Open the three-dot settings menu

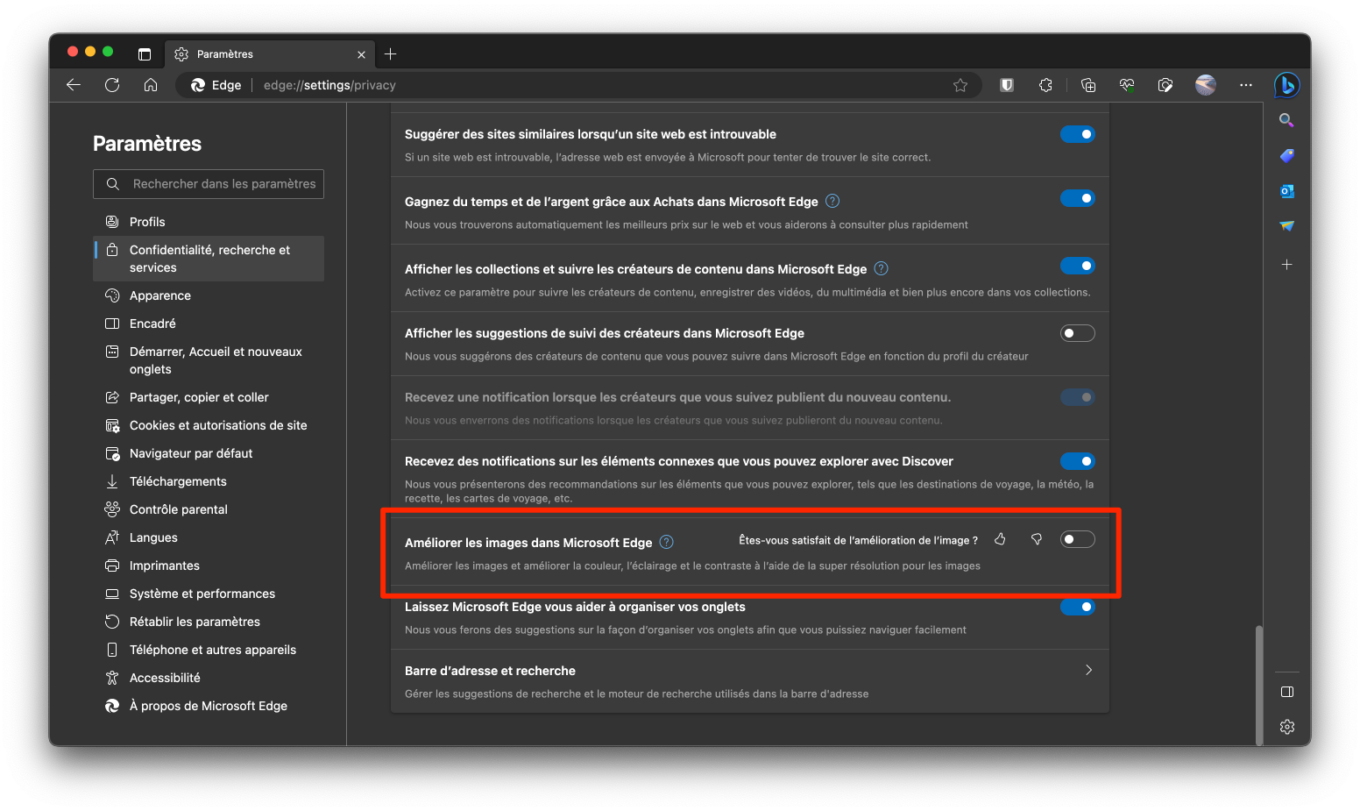(1245, 85)
